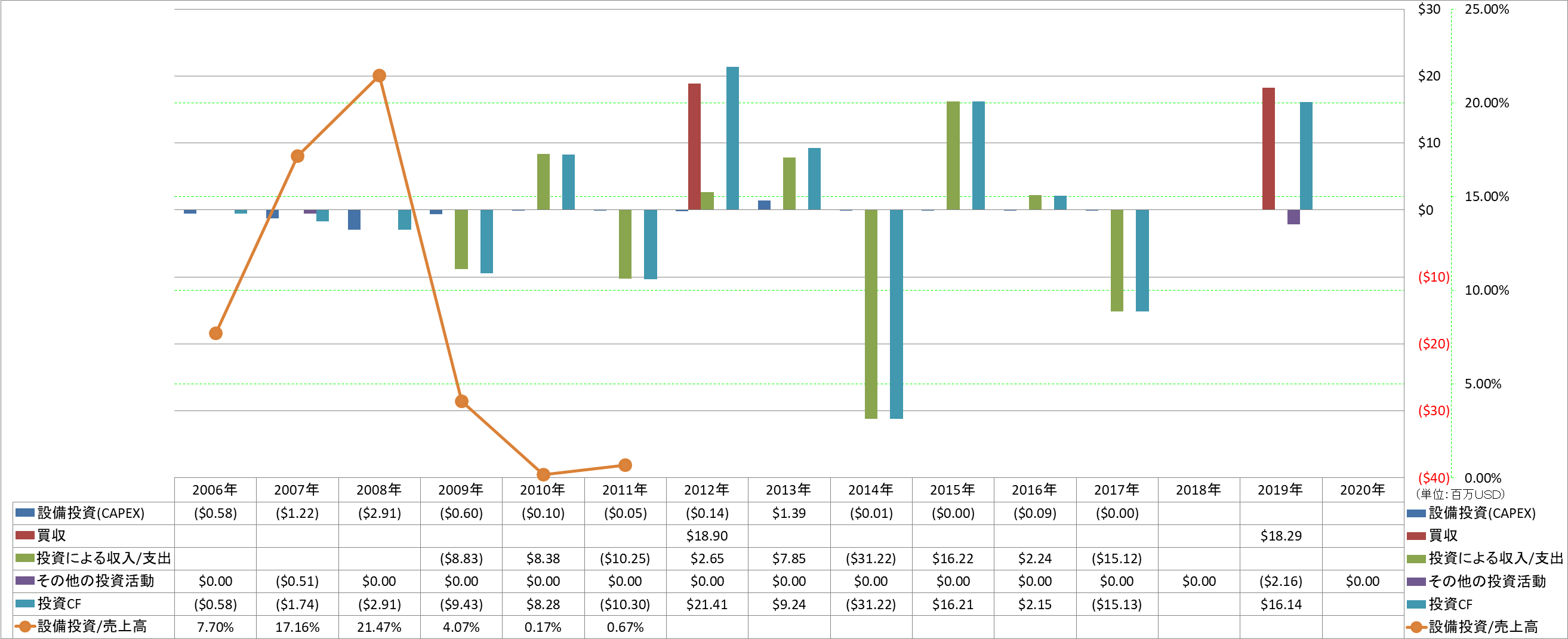Click the orange line marker for 2010

[544, 474]
